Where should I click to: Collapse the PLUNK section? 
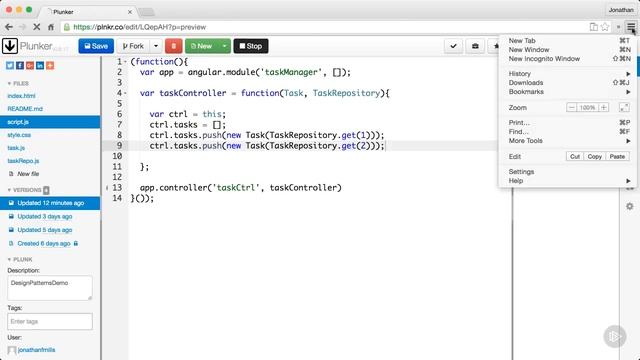[20, 259]
